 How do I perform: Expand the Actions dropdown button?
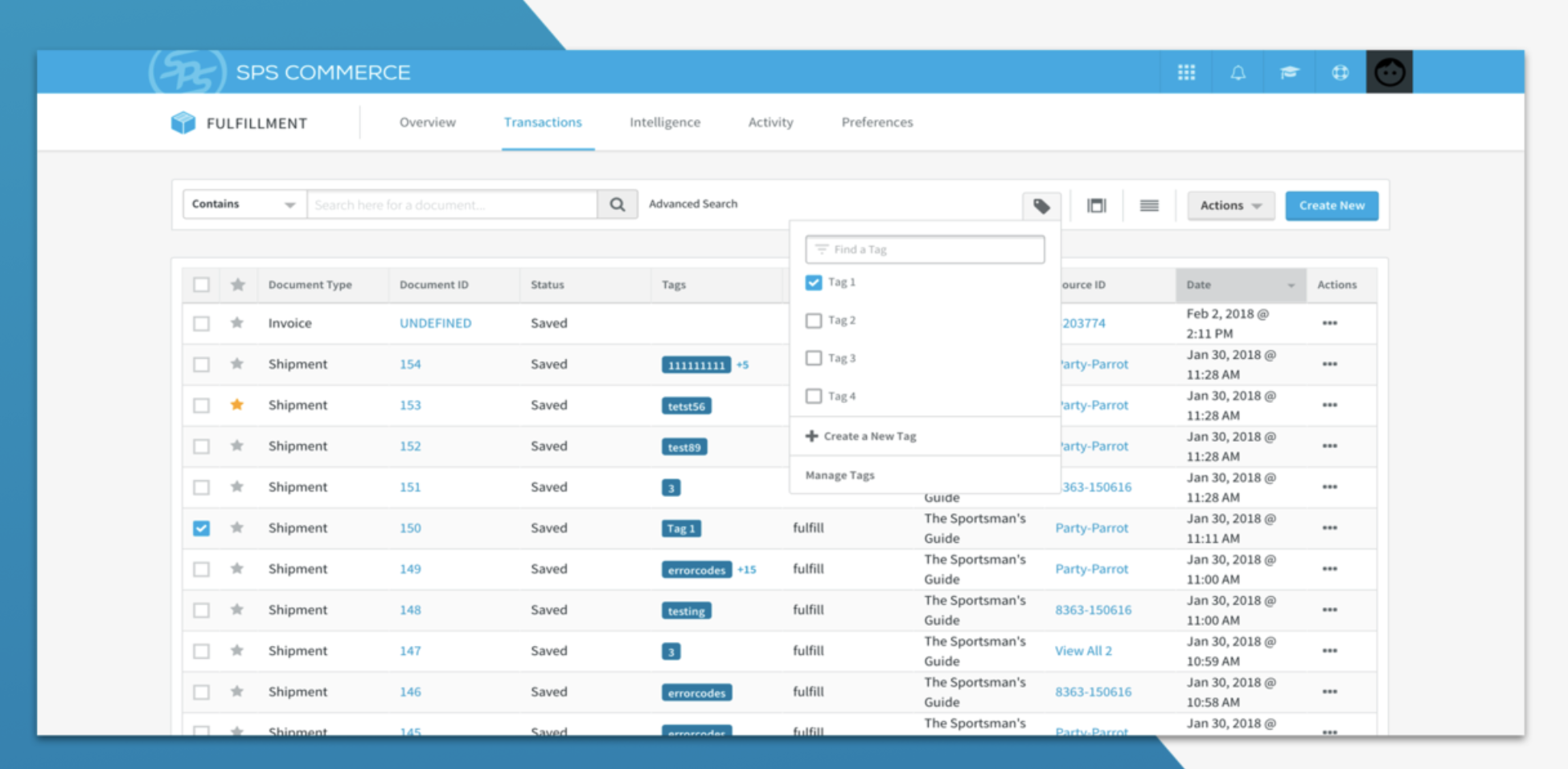1230,206
